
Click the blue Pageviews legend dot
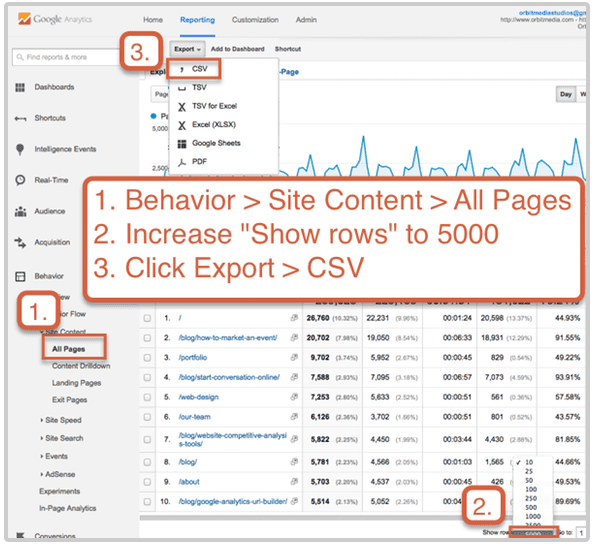point(154,116)
